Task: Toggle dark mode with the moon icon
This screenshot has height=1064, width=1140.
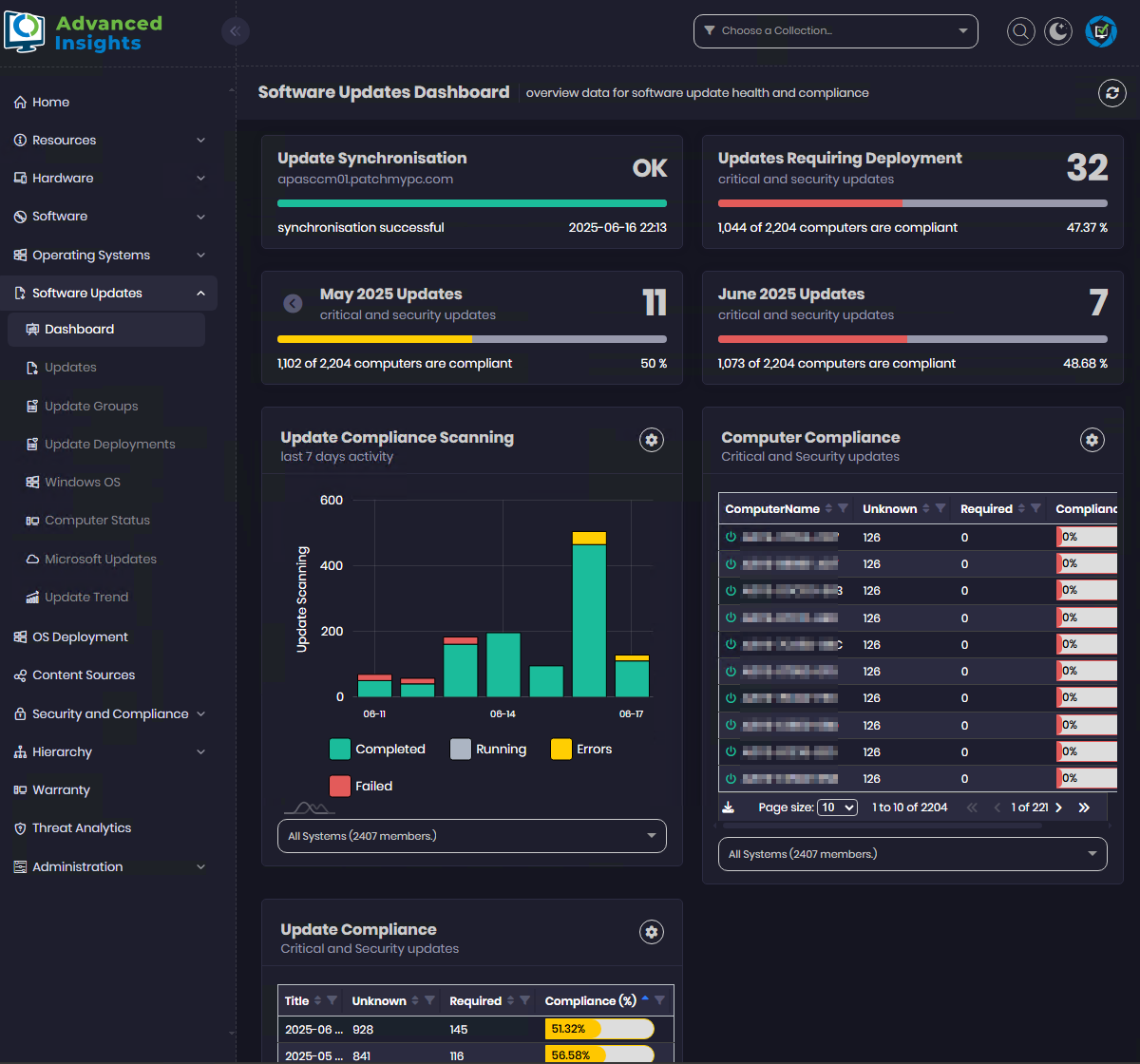Action: (1057, 30)
